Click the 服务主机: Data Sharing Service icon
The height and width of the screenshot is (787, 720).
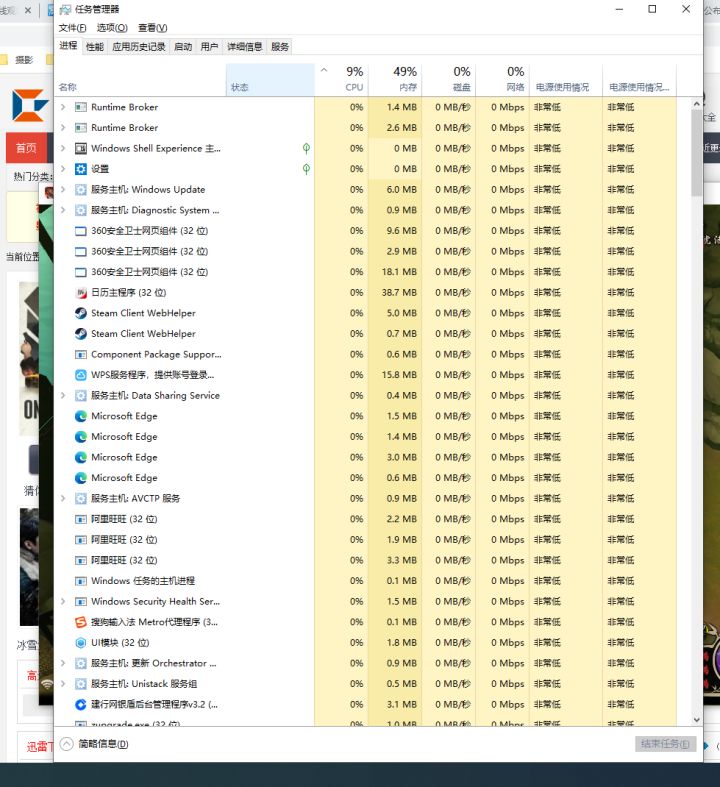tap(80, 396)
